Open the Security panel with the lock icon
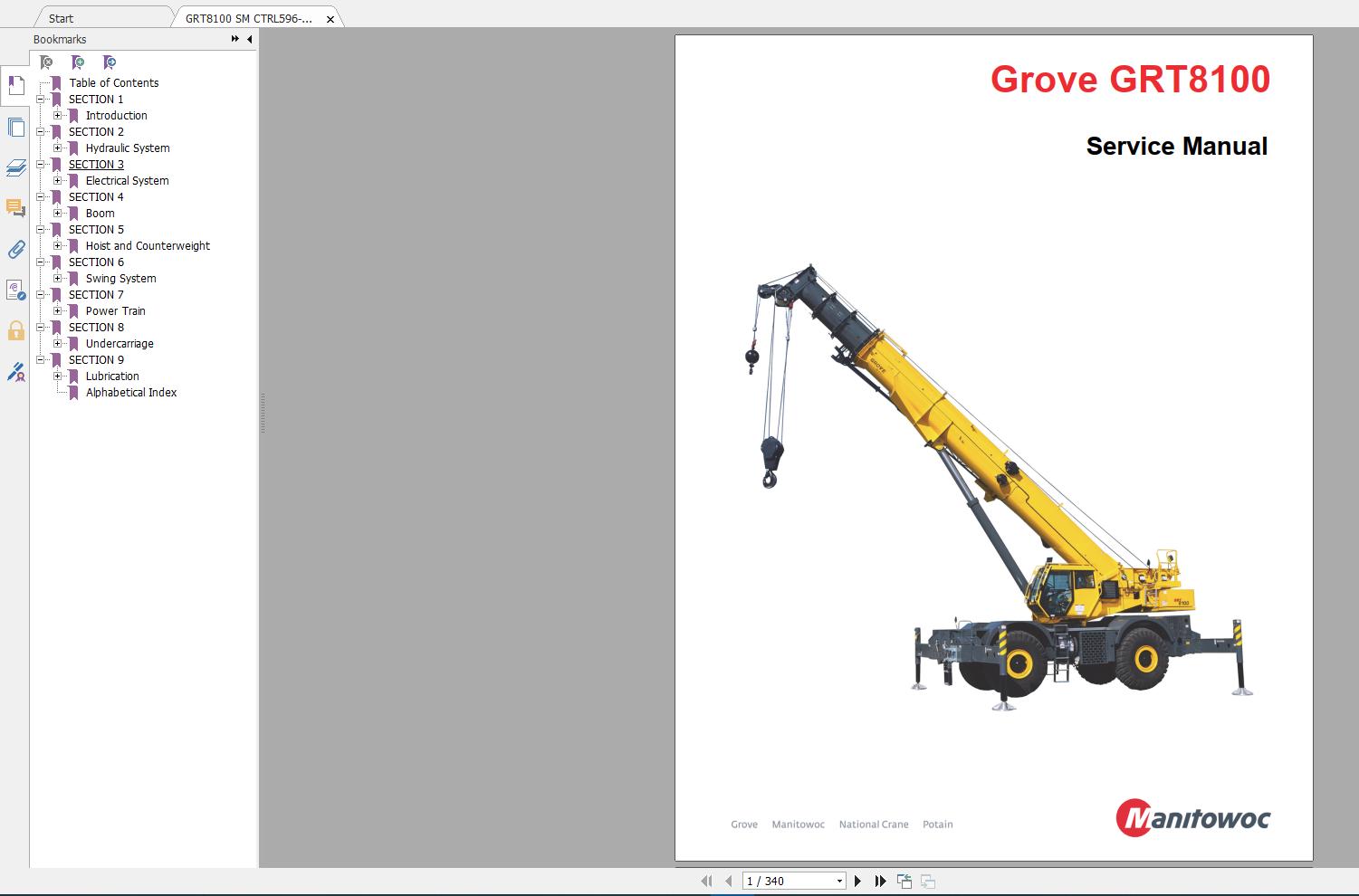The height and width of the screenshot is (896, 1359). pyautogui.click(x=15, y=331)
